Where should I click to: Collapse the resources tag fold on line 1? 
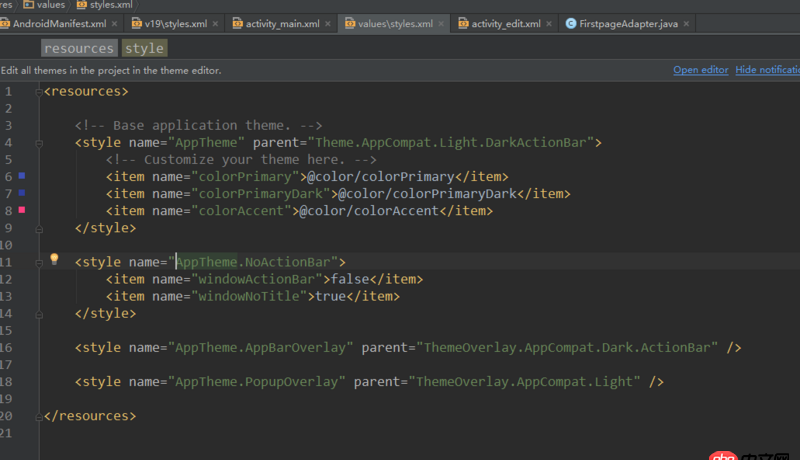point(39,92)
